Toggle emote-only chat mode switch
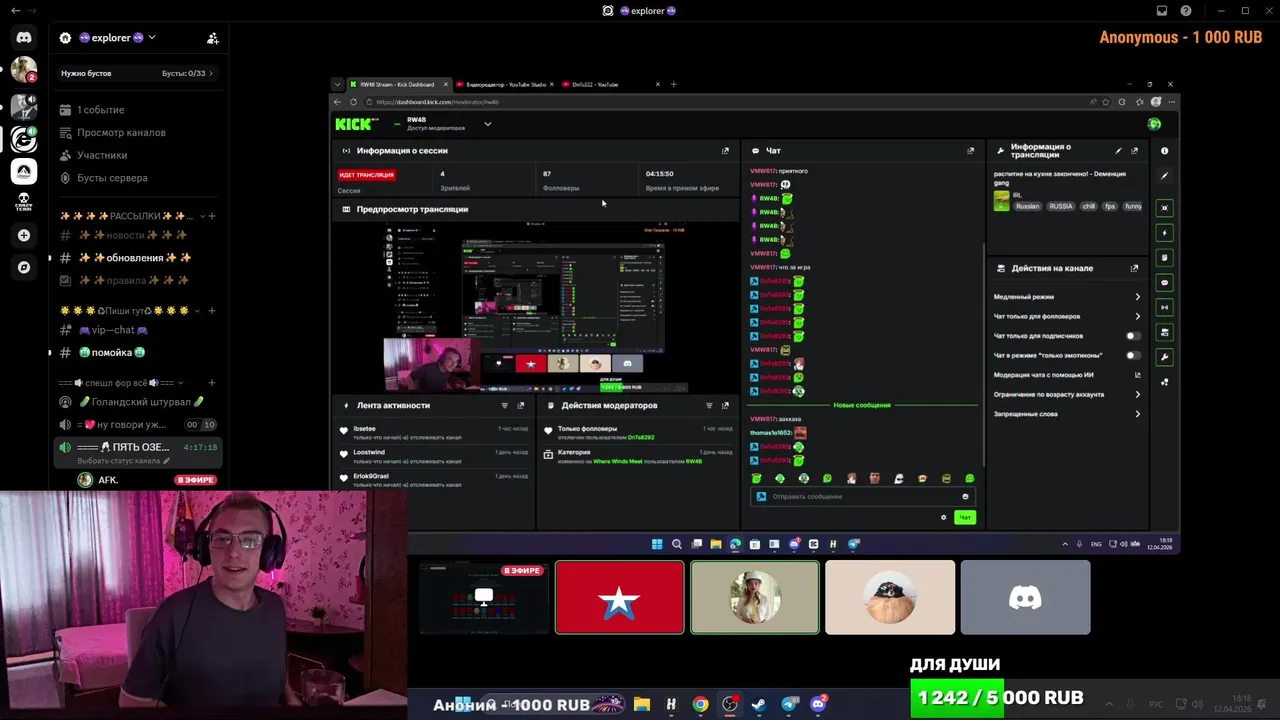 click(x=1133, y=355)
